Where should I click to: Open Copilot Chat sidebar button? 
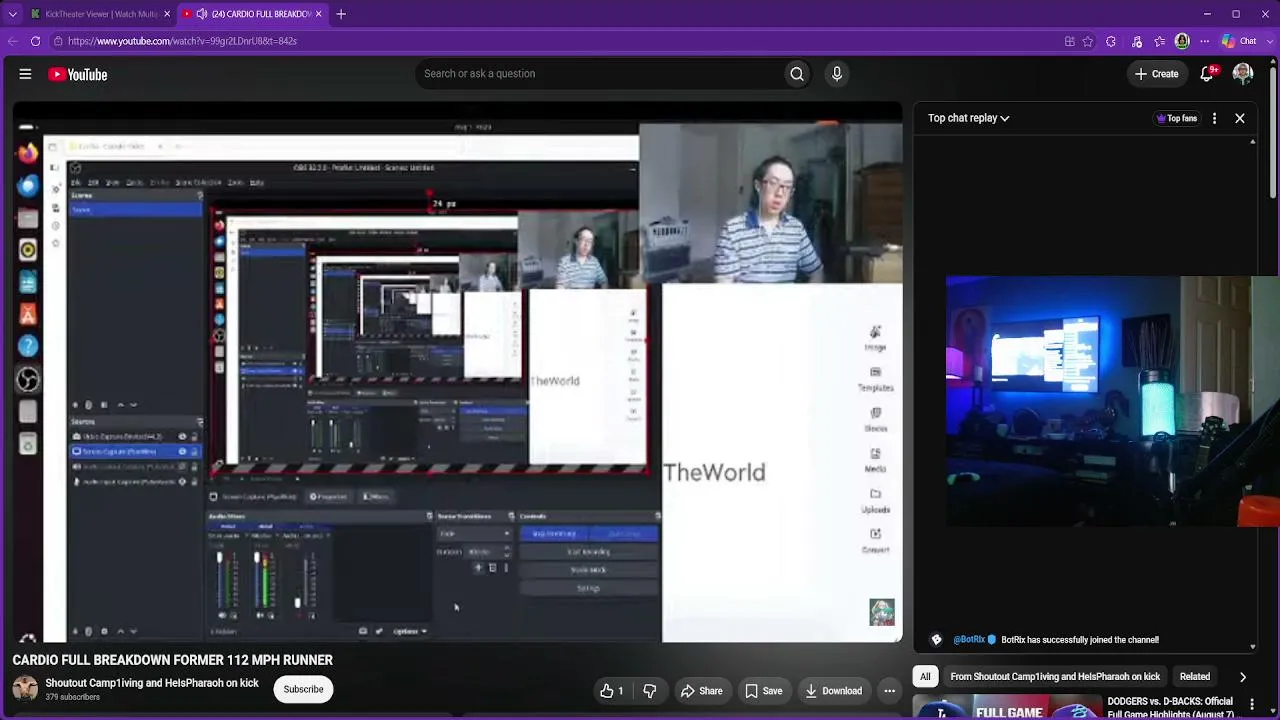tap(1240, 41)
